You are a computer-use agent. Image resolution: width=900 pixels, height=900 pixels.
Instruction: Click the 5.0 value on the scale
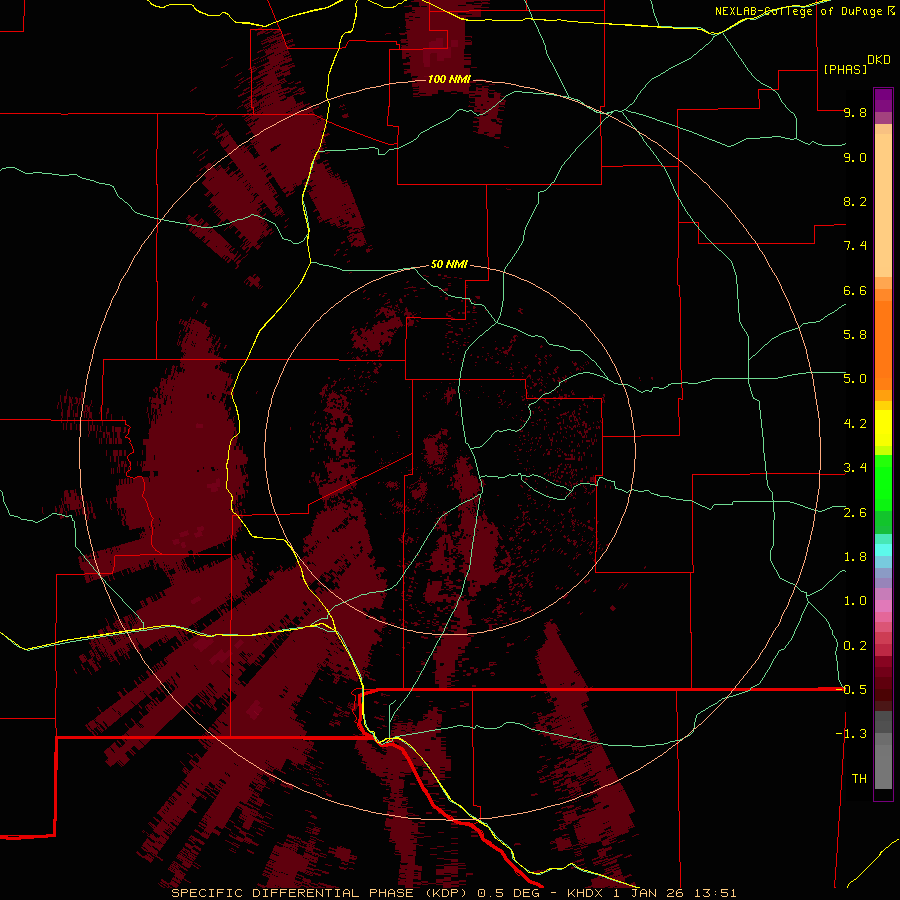click(x=855, y=379)
